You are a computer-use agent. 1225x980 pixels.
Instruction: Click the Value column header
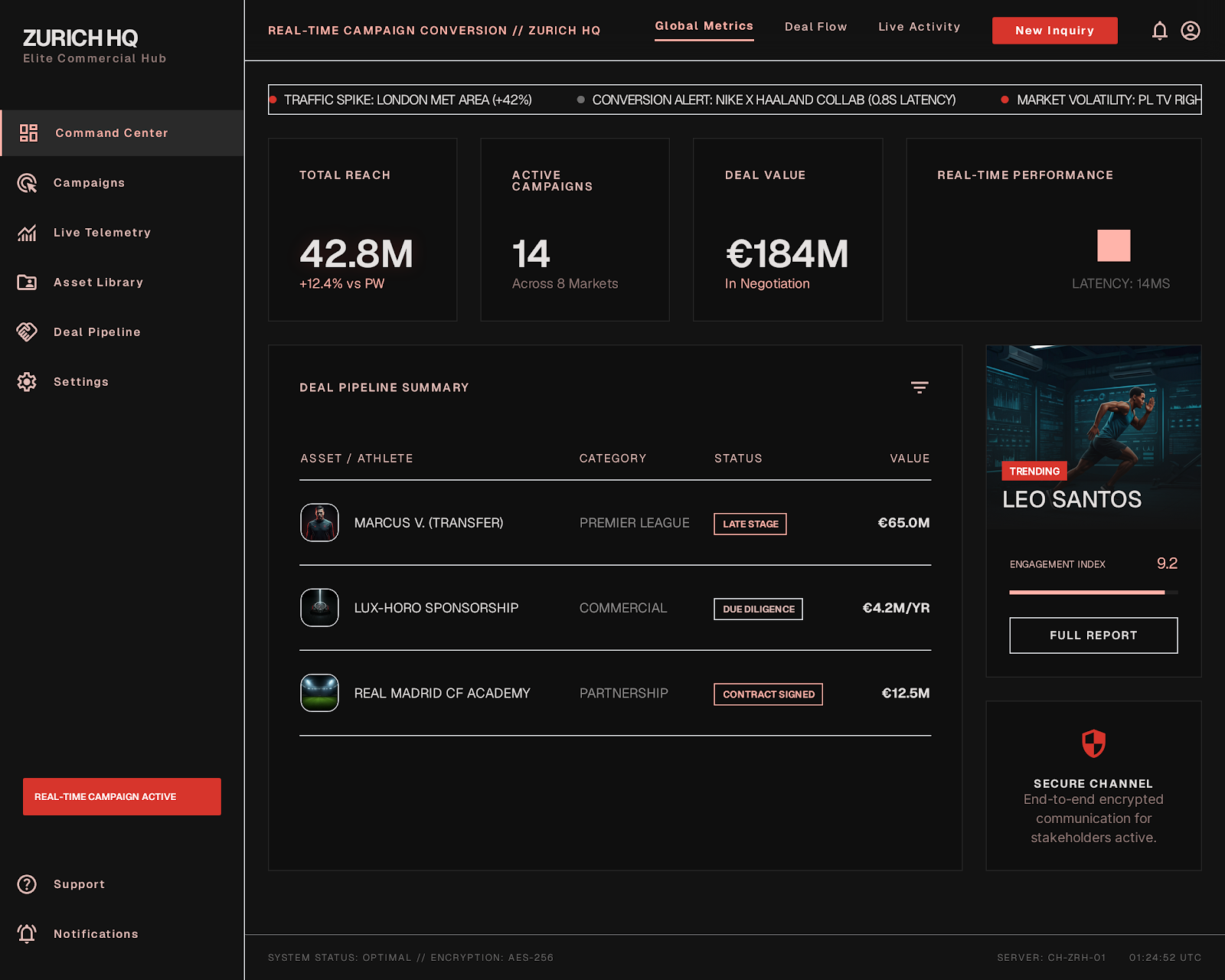(910, 459)
